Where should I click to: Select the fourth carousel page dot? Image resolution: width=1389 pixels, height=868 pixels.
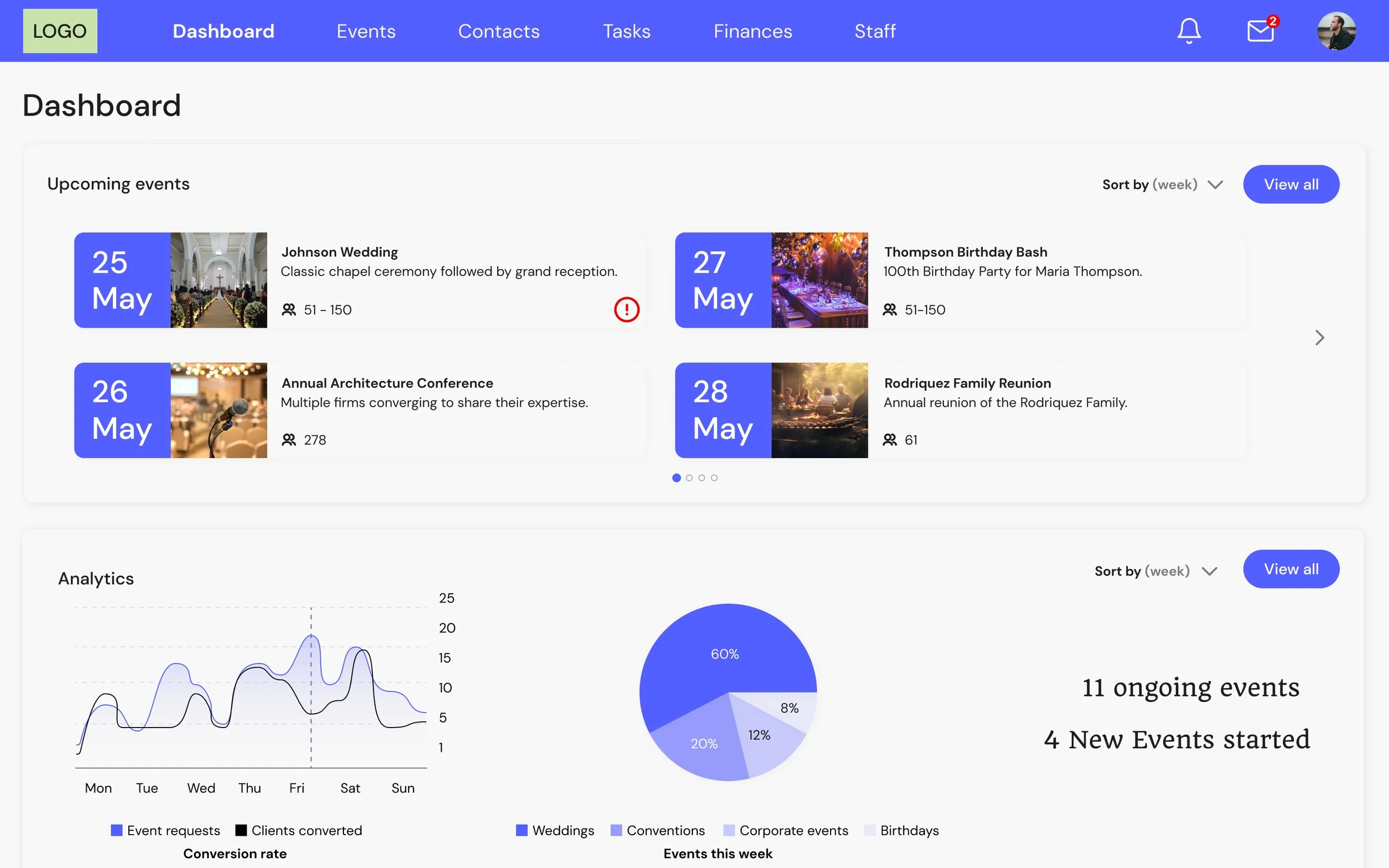(715, 478)
